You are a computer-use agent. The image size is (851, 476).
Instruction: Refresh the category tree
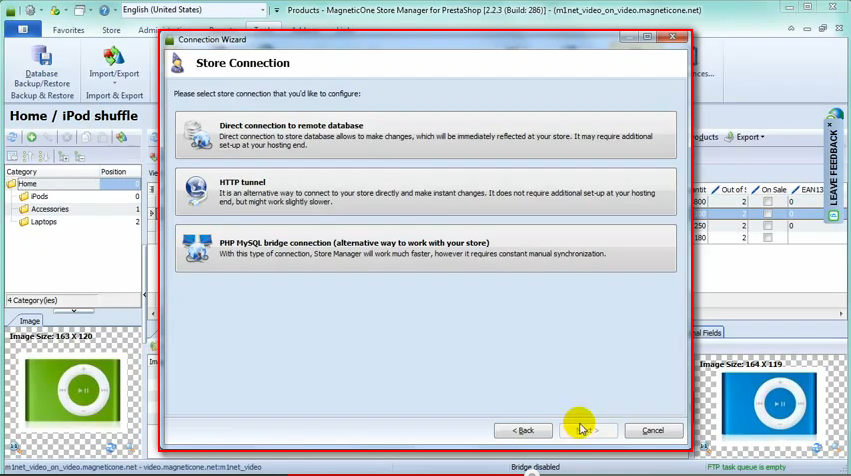pyautogui.click(x=12, y=137)
